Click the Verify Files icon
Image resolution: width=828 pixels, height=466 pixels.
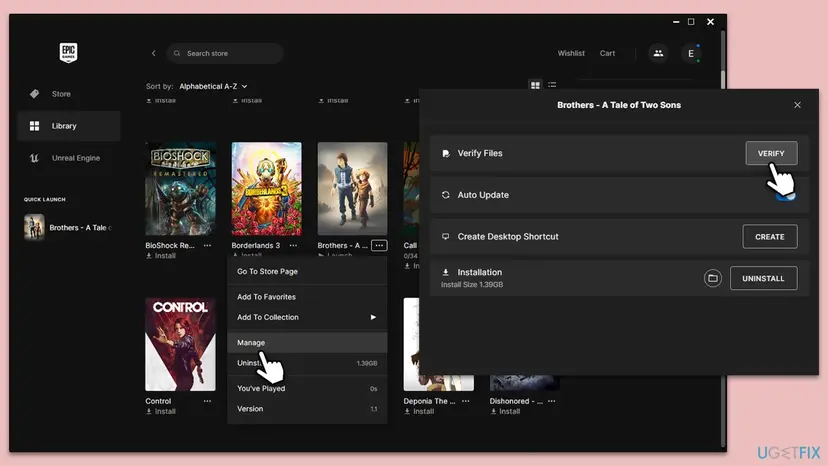click(x=446, y=153)
